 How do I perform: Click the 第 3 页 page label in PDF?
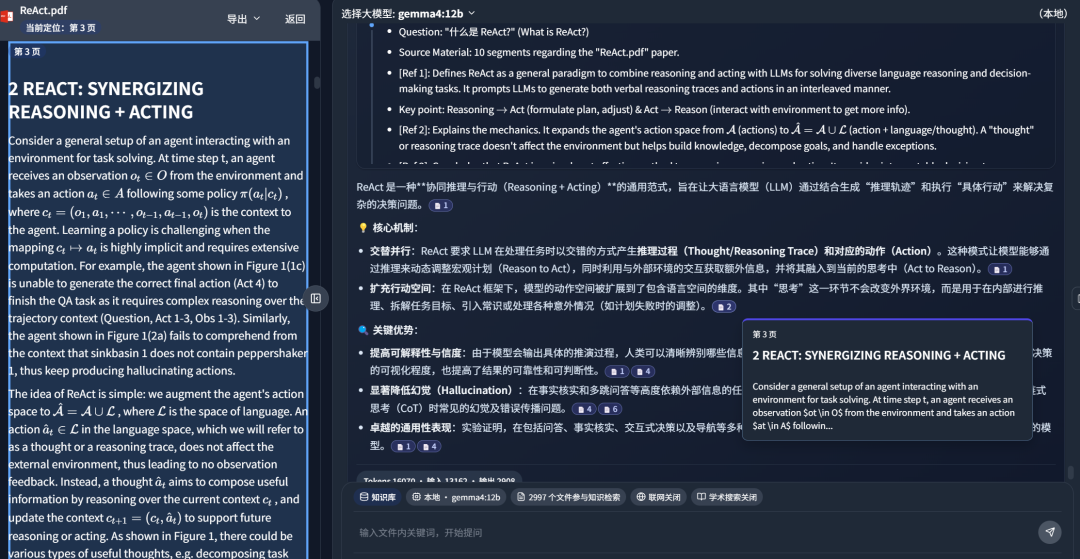(x=28, y=52)
